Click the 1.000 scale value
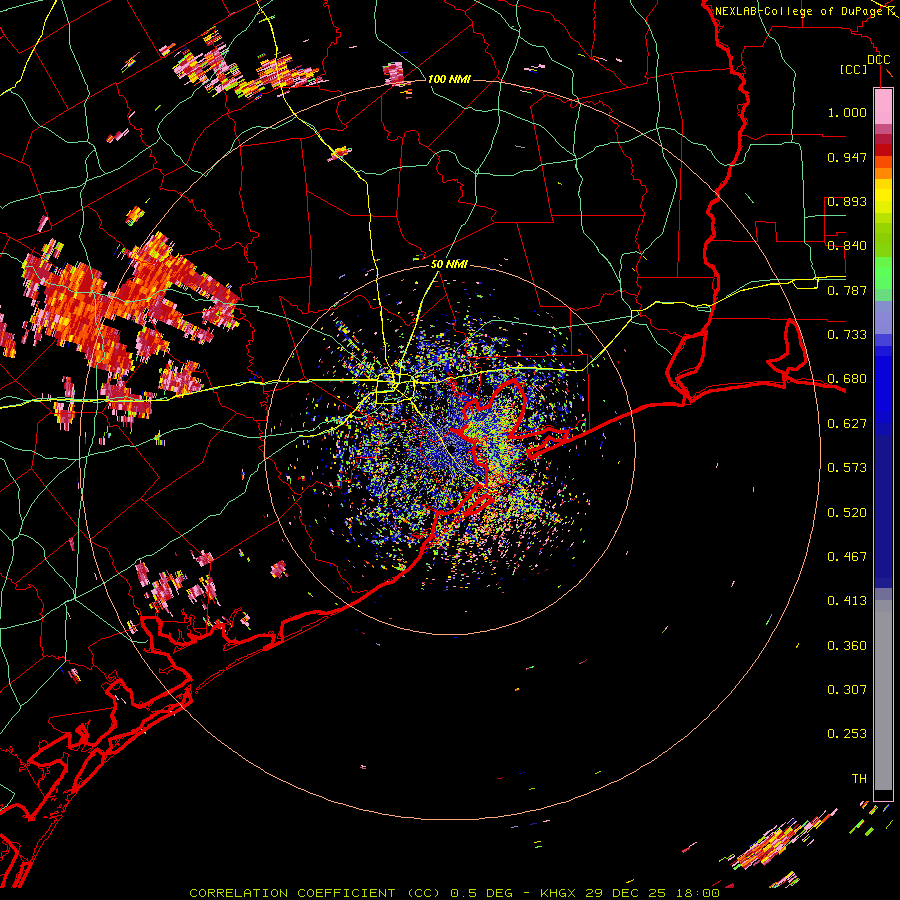 click(x=847, y=112)
